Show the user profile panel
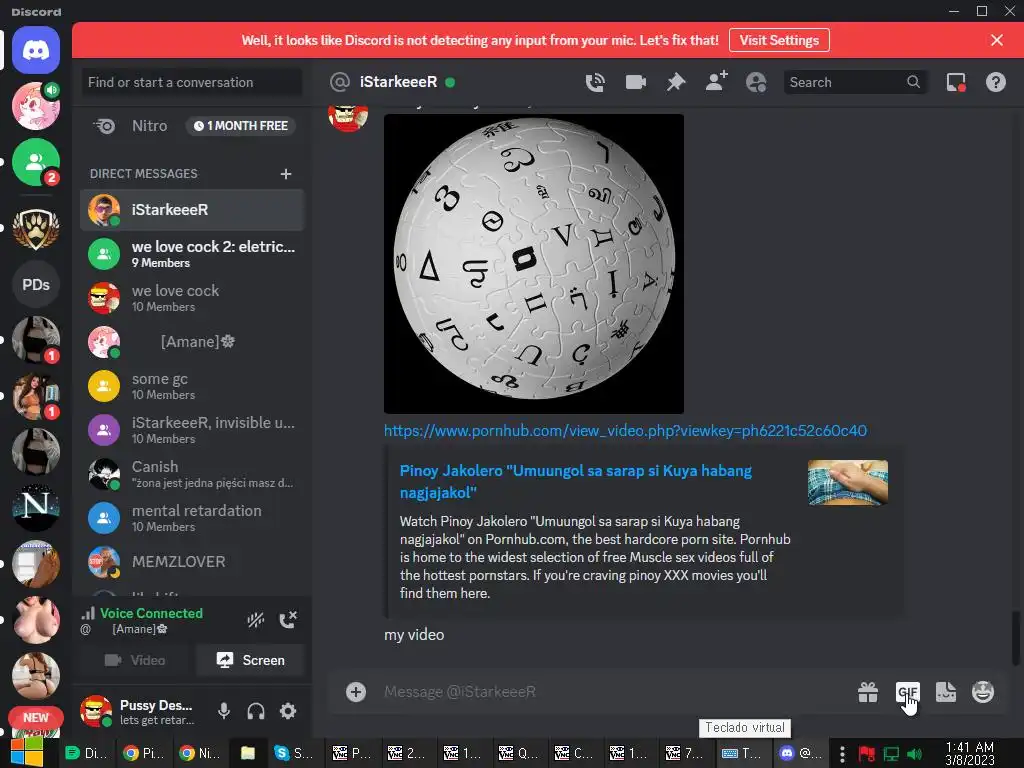 756,82
